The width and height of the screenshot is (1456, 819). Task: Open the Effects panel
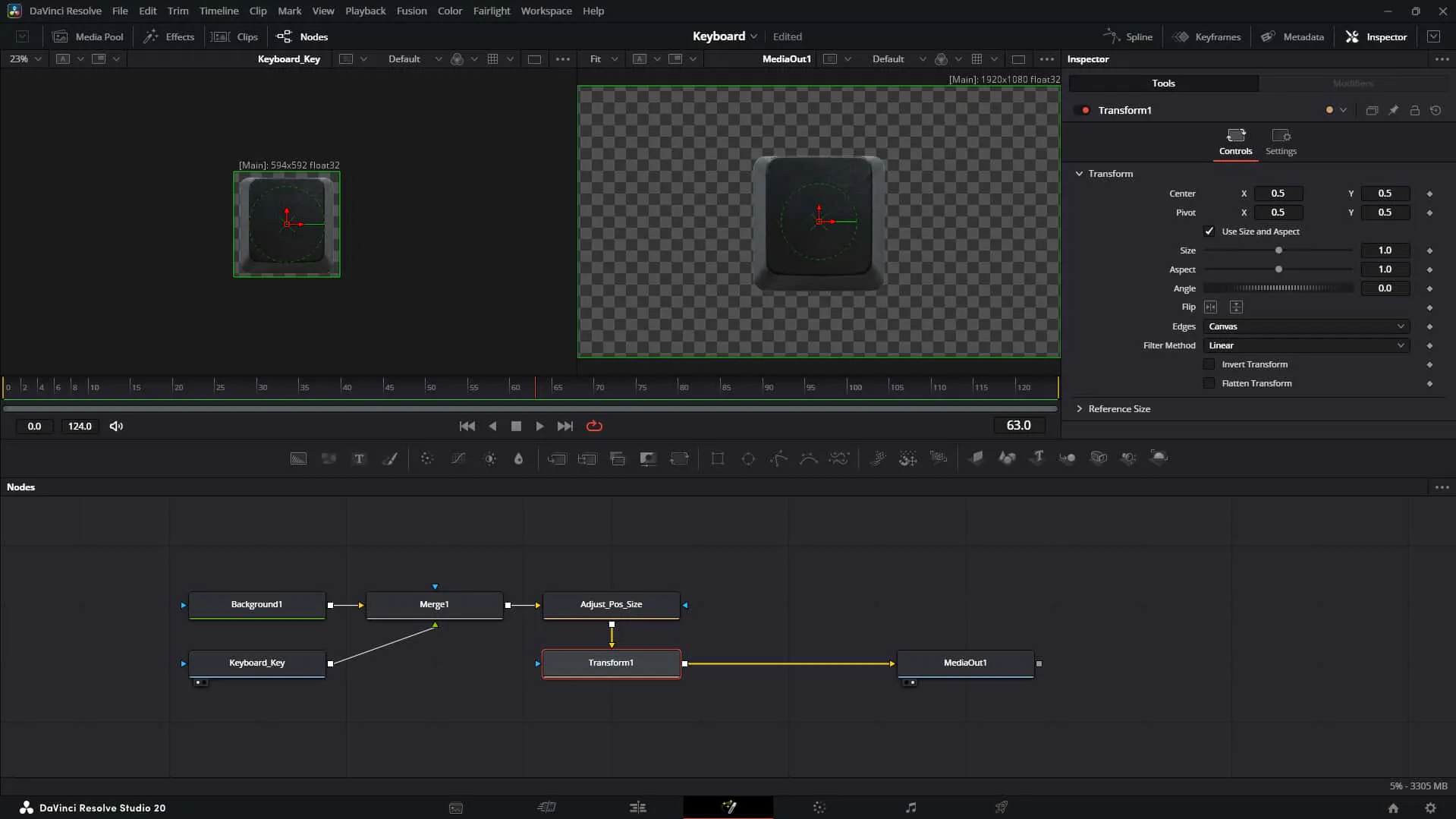point(169,36)
